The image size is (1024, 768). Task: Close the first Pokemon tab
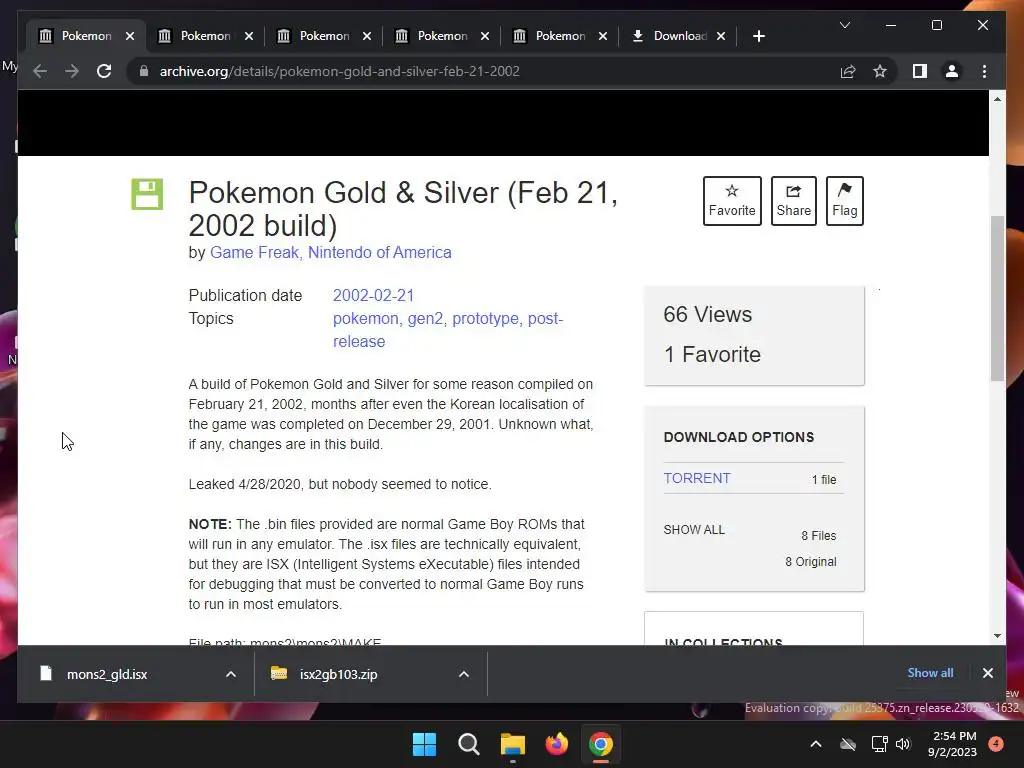pos(130,36)
